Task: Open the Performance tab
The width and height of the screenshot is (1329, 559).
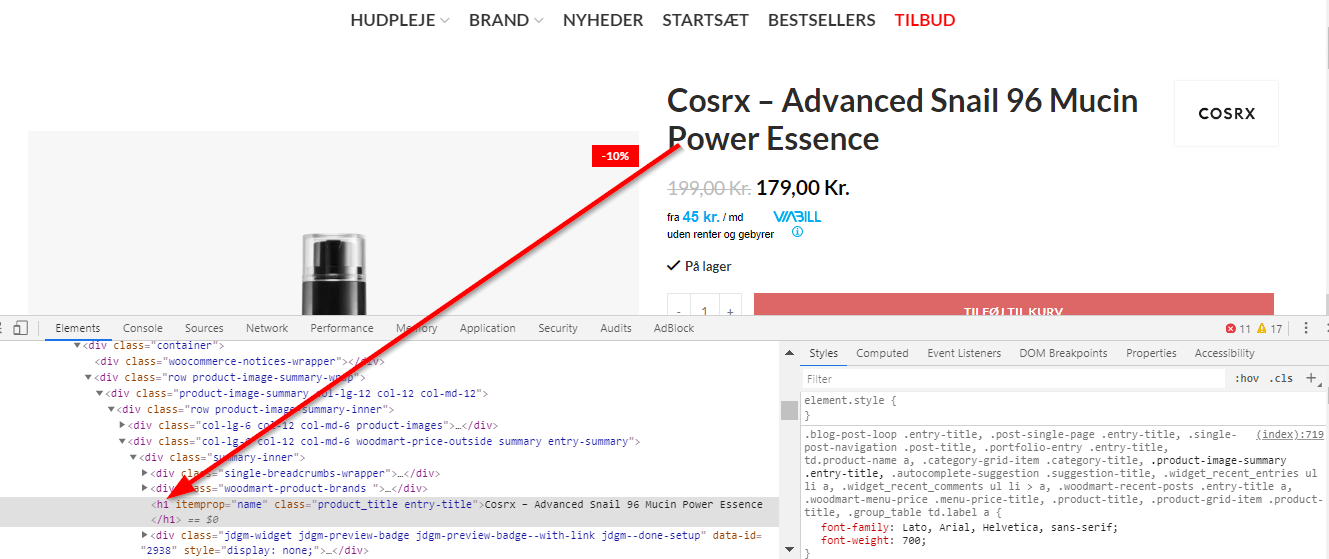Action: [342, 328]
